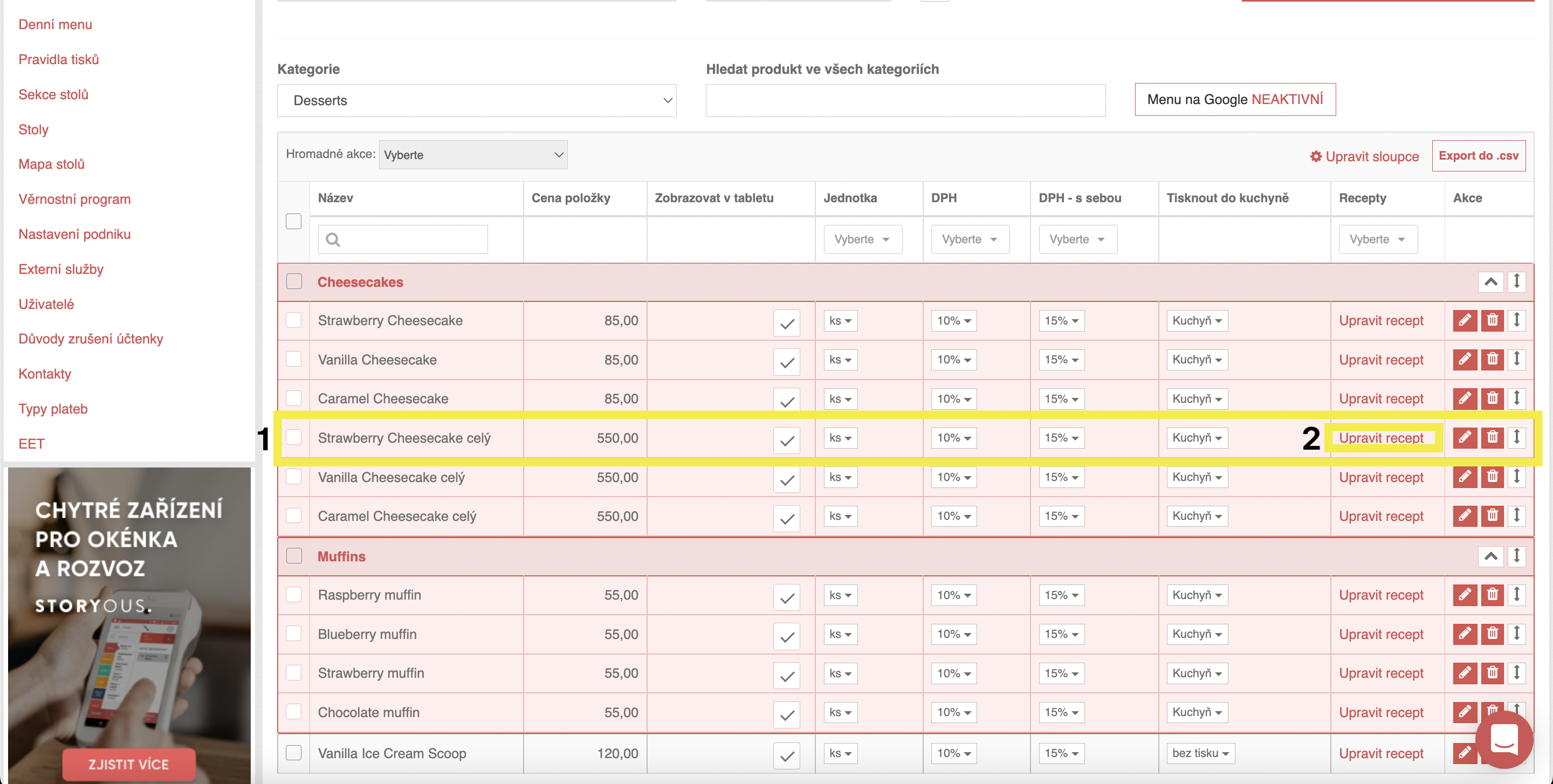The width and height of the screenshot is (1553, 784).
Task: Open the Kategorie Desserts dropdown
Action: pos(476,100)
